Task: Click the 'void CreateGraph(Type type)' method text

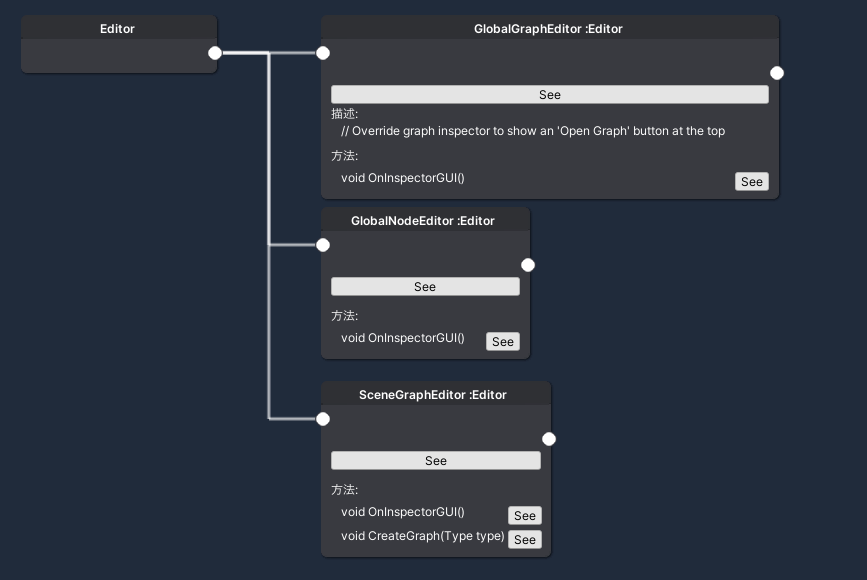Action: pos(422,536)
